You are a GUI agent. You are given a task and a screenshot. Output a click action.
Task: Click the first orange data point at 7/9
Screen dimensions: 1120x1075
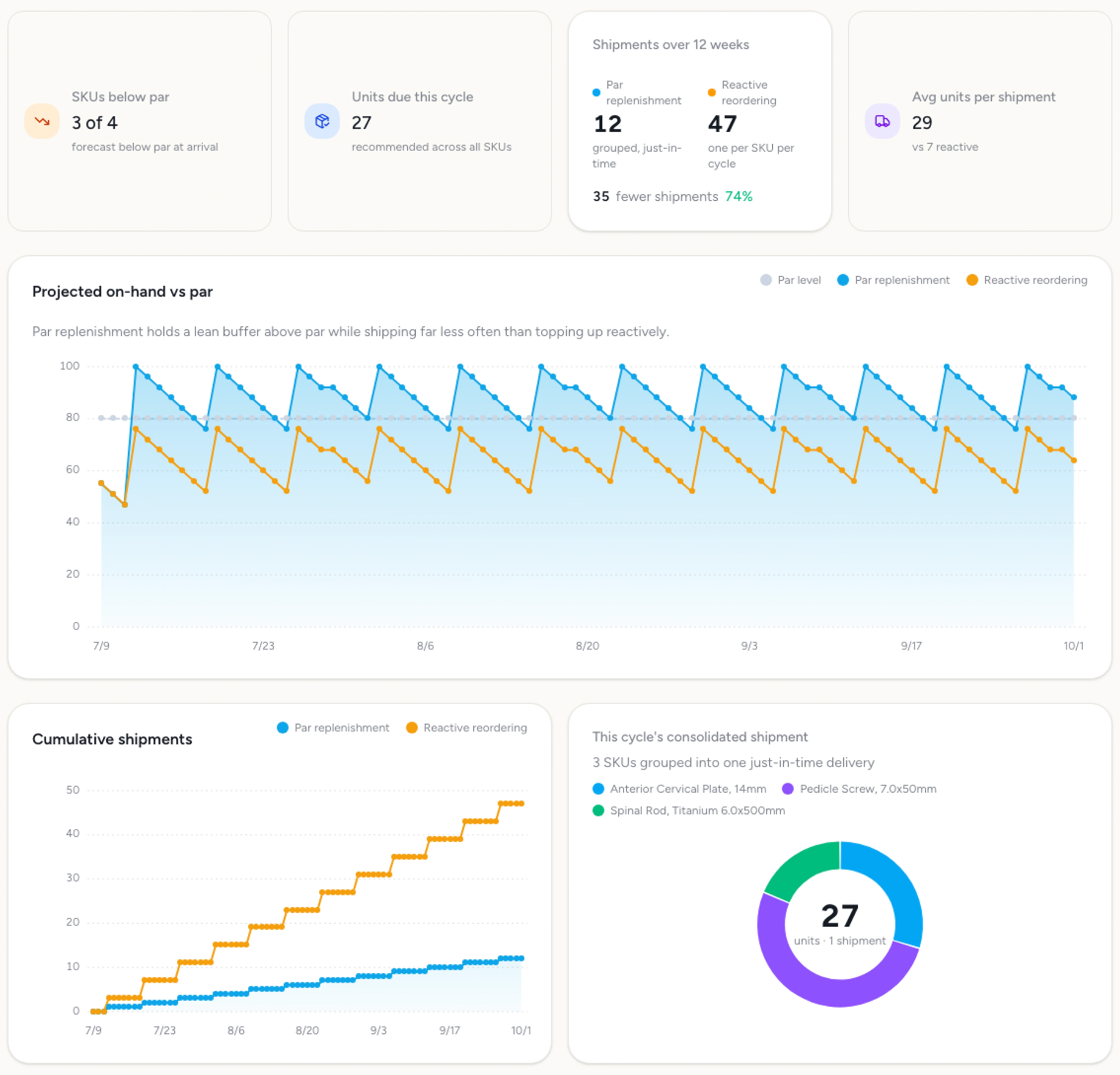[x=101, y=483]
